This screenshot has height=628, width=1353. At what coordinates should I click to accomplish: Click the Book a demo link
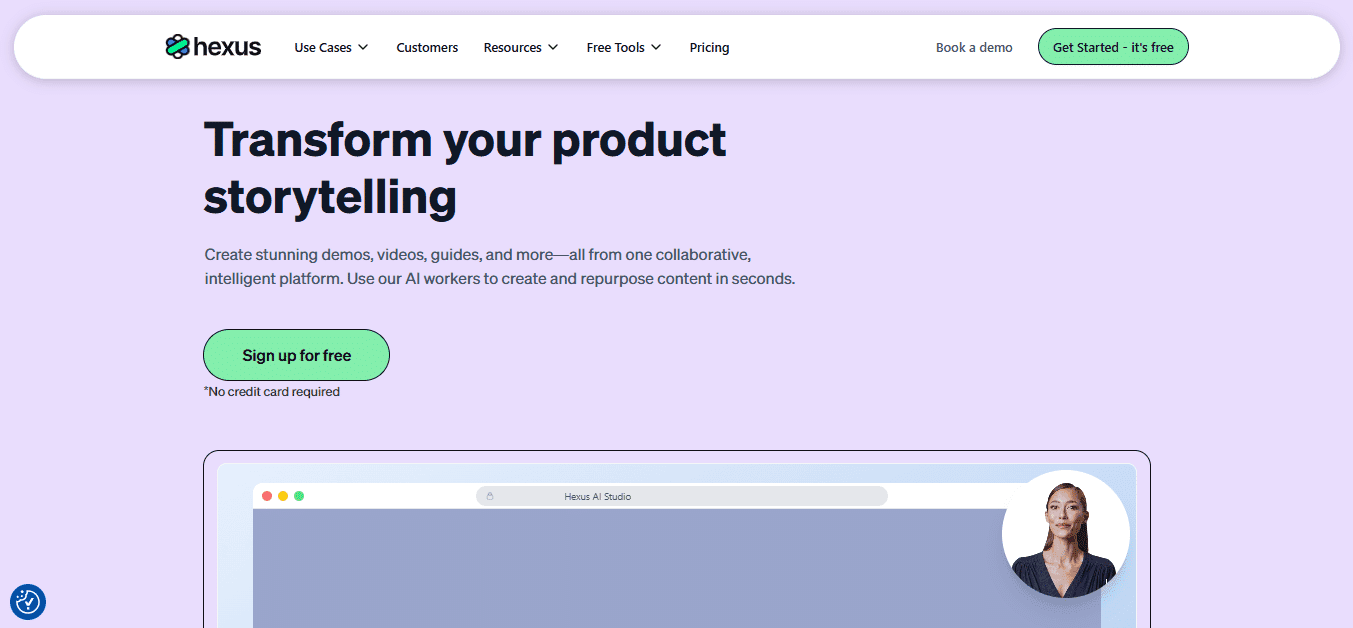pos(974,47)
